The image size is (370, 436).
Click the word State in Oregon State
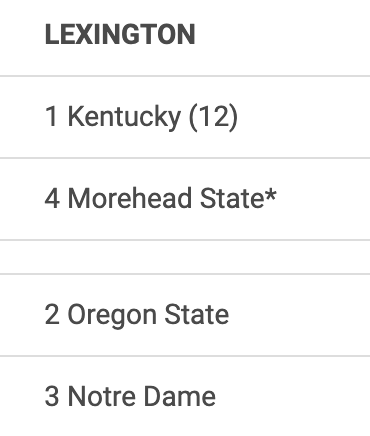coord(197,314)
